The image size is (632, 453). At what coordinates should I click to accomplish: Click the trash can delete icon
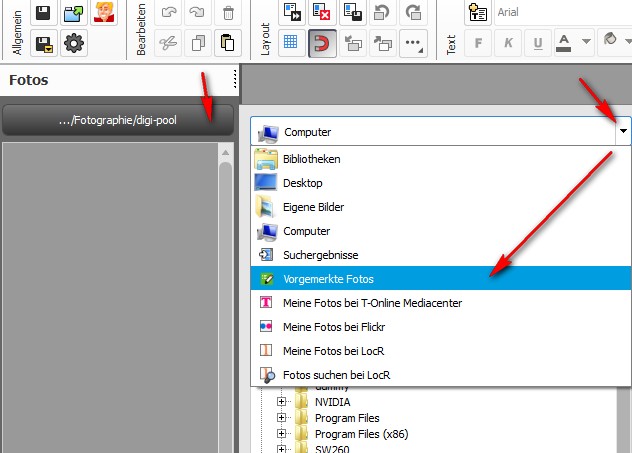click(x=228, y=12)
